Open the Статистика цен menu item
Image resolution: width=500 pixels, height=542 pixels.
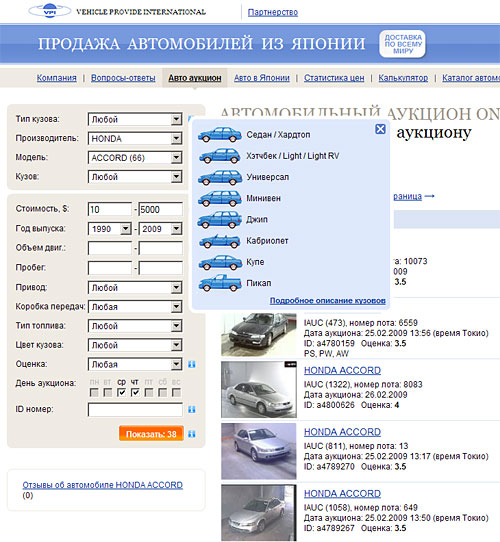pos(334,78)
